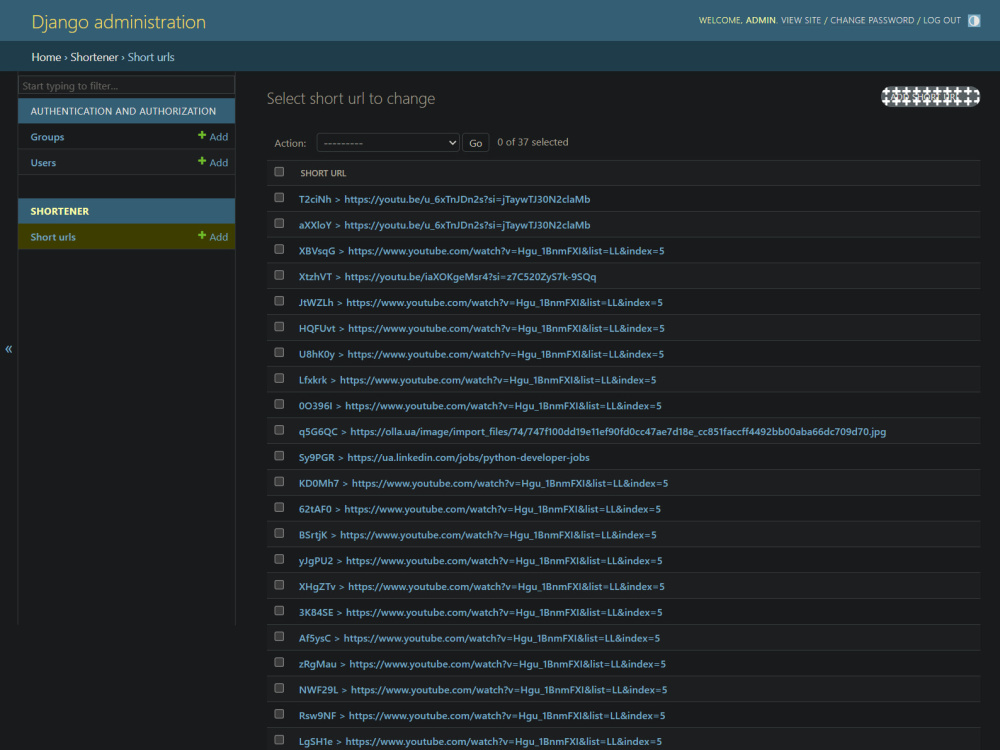Screen dimensions: 1000x750
Task: Check the box for Sy9PGR row
Action: 279,456
